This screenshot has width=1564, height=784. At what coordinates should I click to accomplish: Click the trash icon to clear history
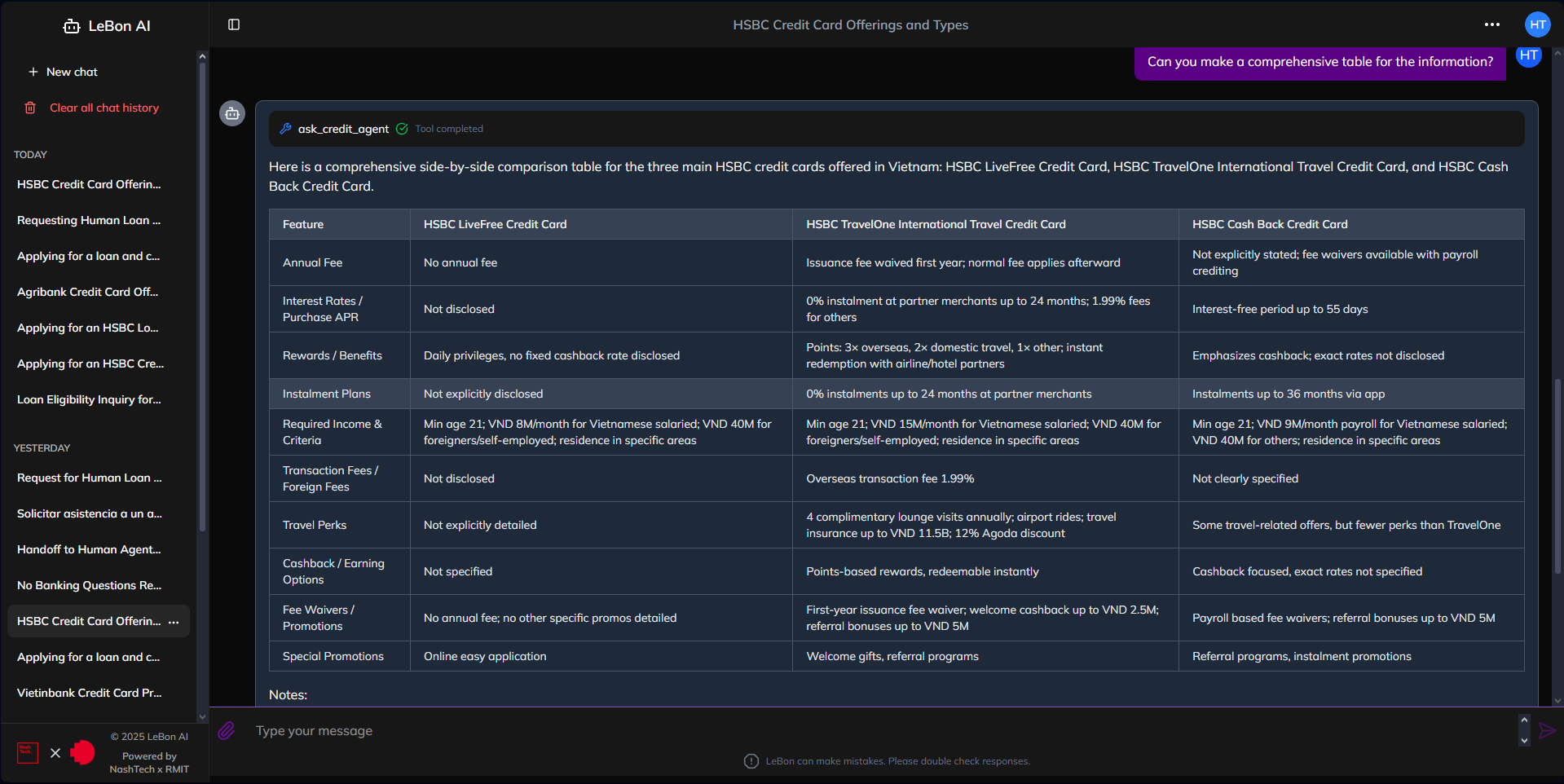click(x=30, y=108)
